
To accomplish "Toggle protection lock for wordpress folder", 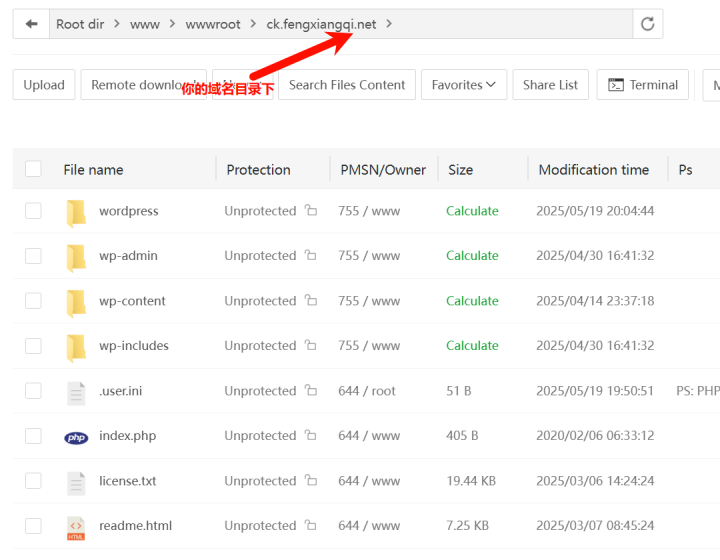I will pos(311,210).
